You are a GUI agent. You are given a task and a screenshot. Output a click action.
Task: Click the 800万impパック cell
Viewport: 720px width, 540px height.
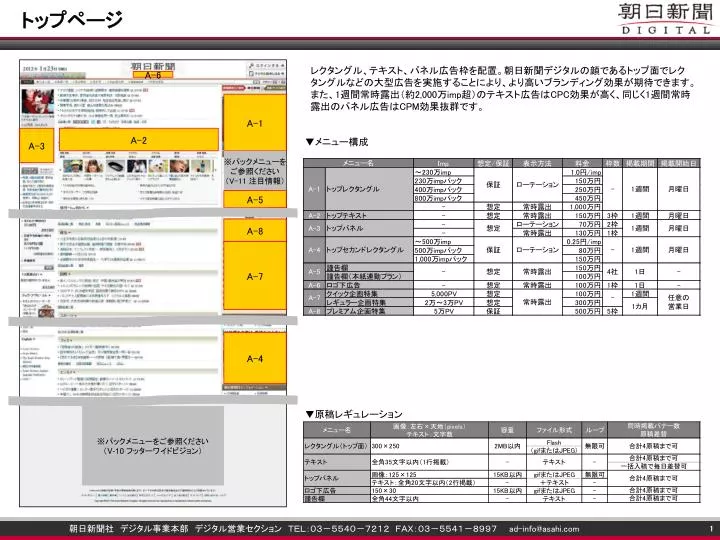(x=444, y=198)
